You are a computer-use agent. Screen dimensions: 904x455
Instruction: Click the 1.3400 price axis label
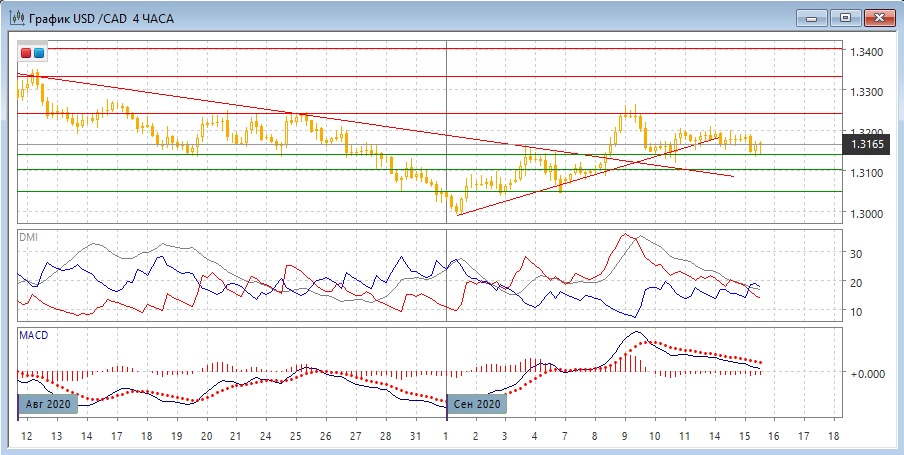(865, 52)
